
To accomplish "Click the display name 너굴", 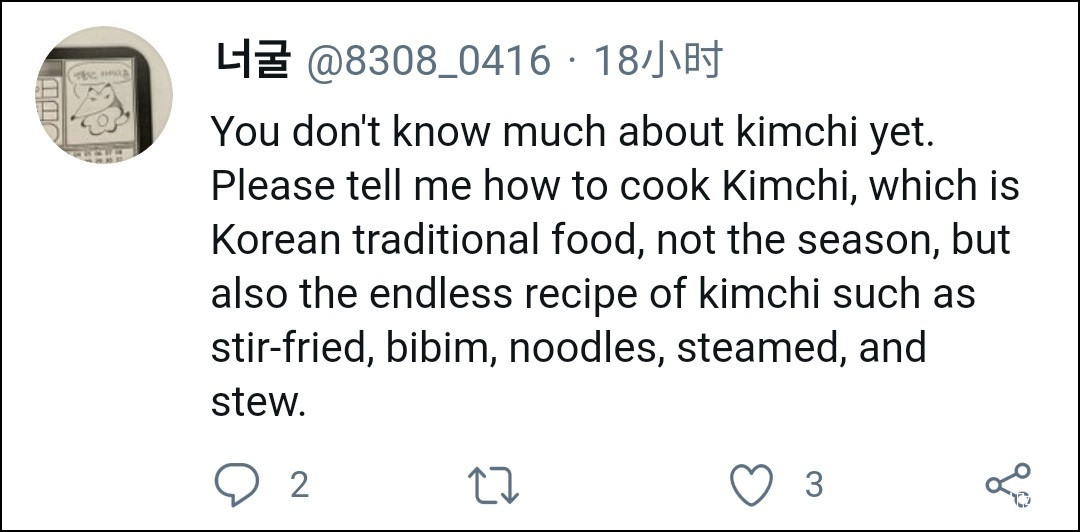I will pyautogui.click(x=252, y=62).
